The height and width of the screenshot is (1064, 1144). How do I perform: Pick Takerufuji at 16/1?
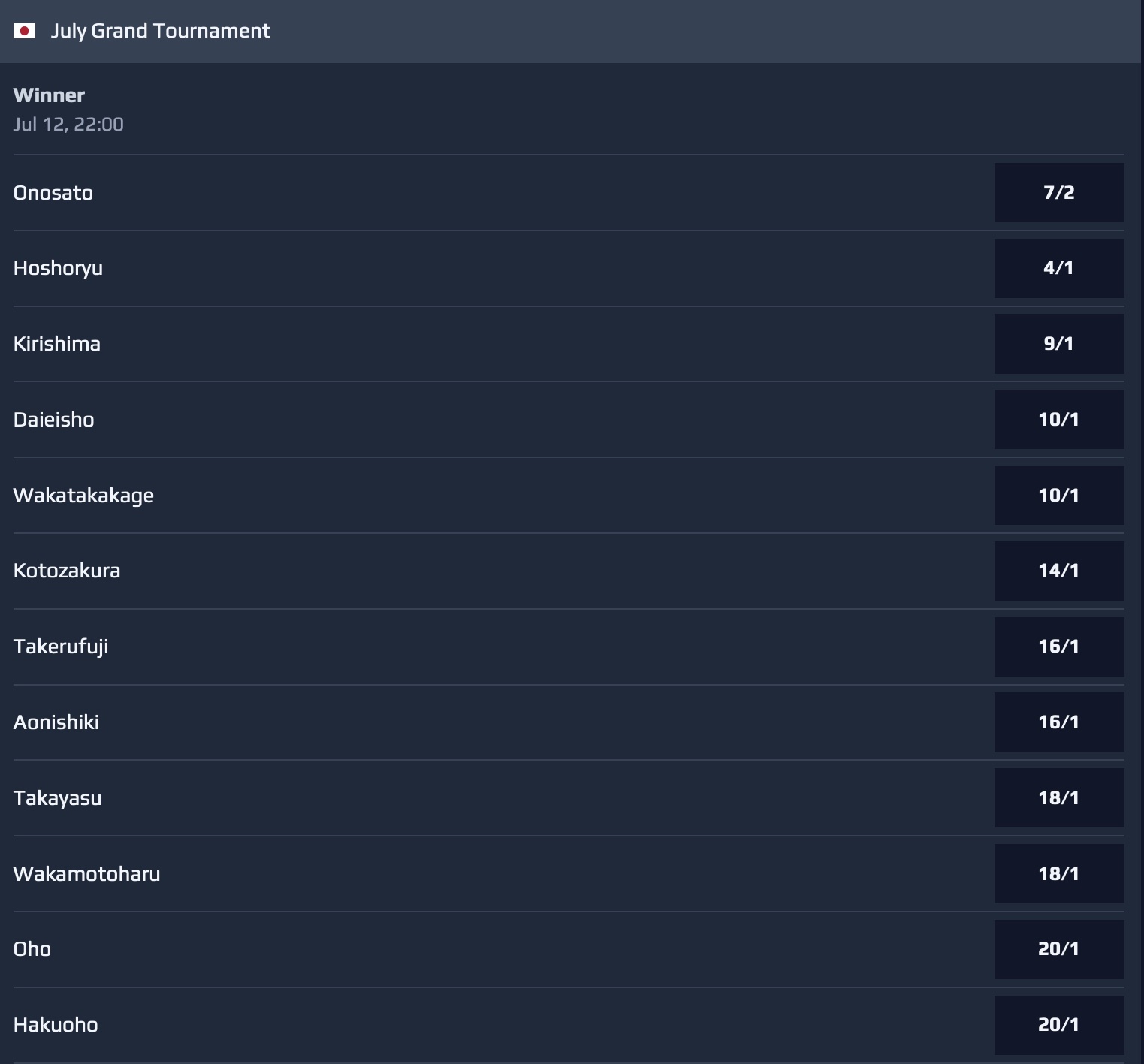coord(1059,647)
